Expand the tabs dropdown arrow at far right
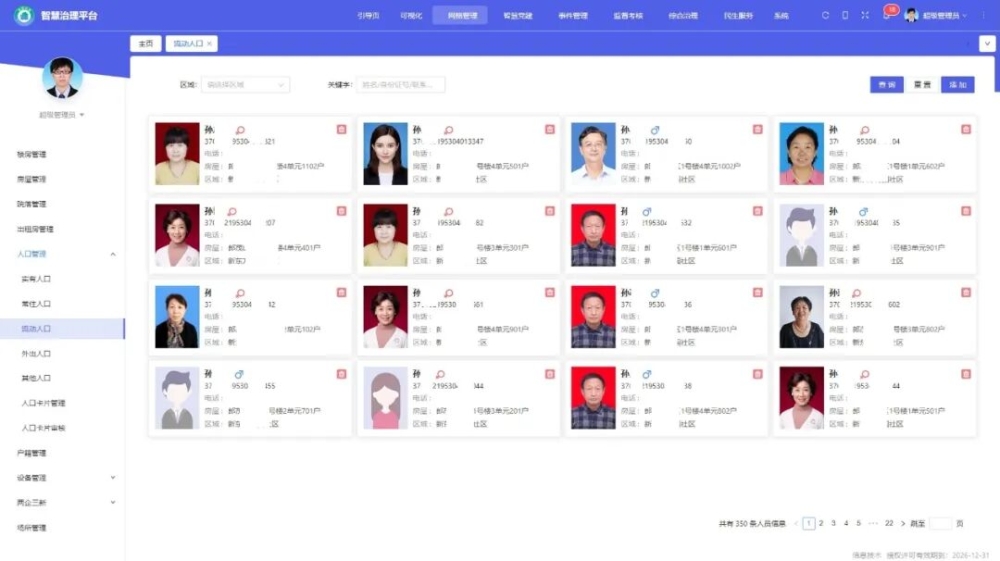This screenshot has height=561, width=1000. [x=986, y=44]
